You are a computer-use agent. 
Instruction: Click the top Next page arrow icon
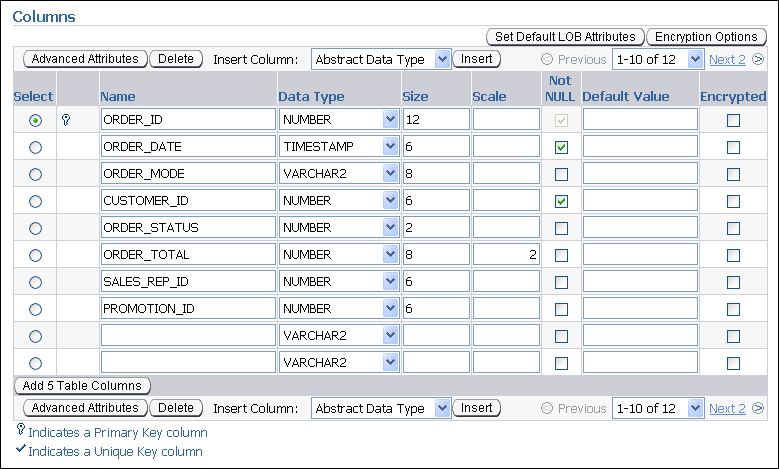coord(758,59)
